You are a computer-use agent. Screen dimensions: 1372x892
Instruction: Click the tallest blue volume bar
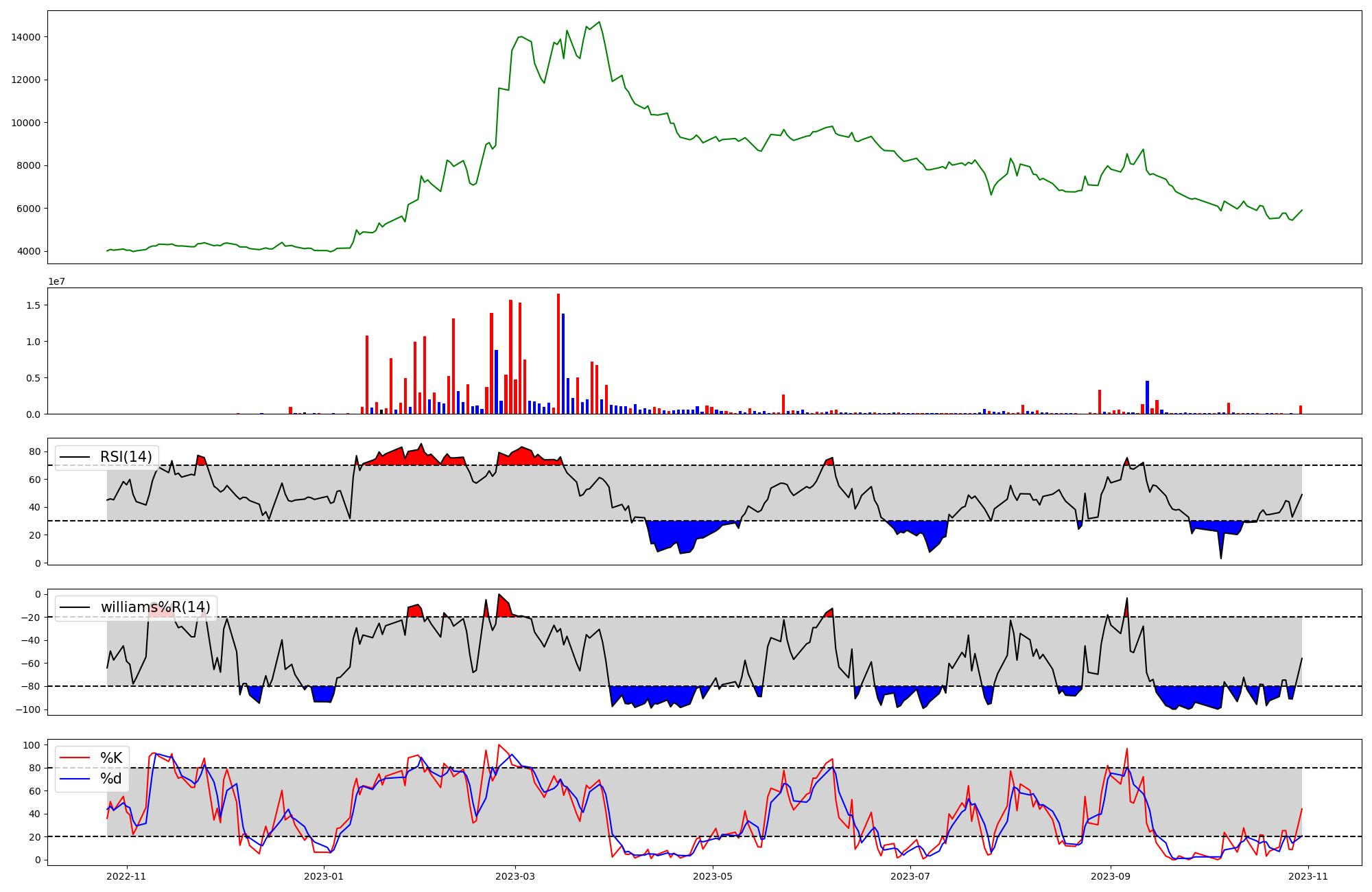pos(563,364)
